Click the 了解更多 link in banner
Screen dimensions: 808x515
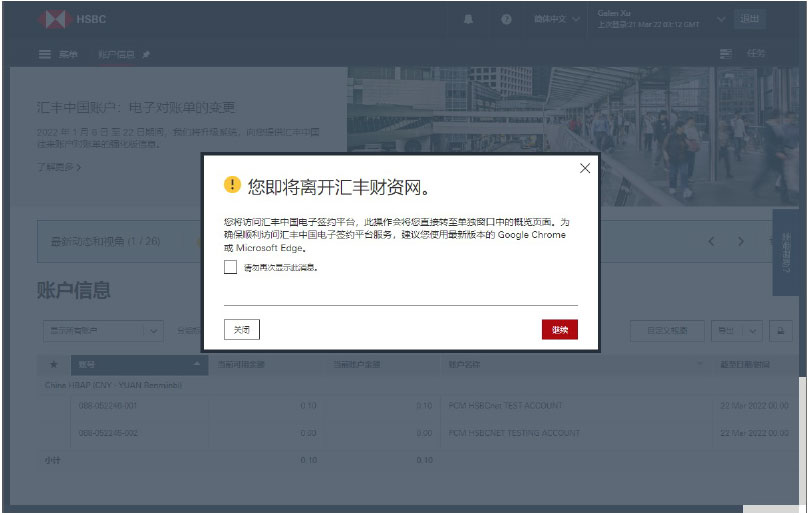tap(59, 167)
